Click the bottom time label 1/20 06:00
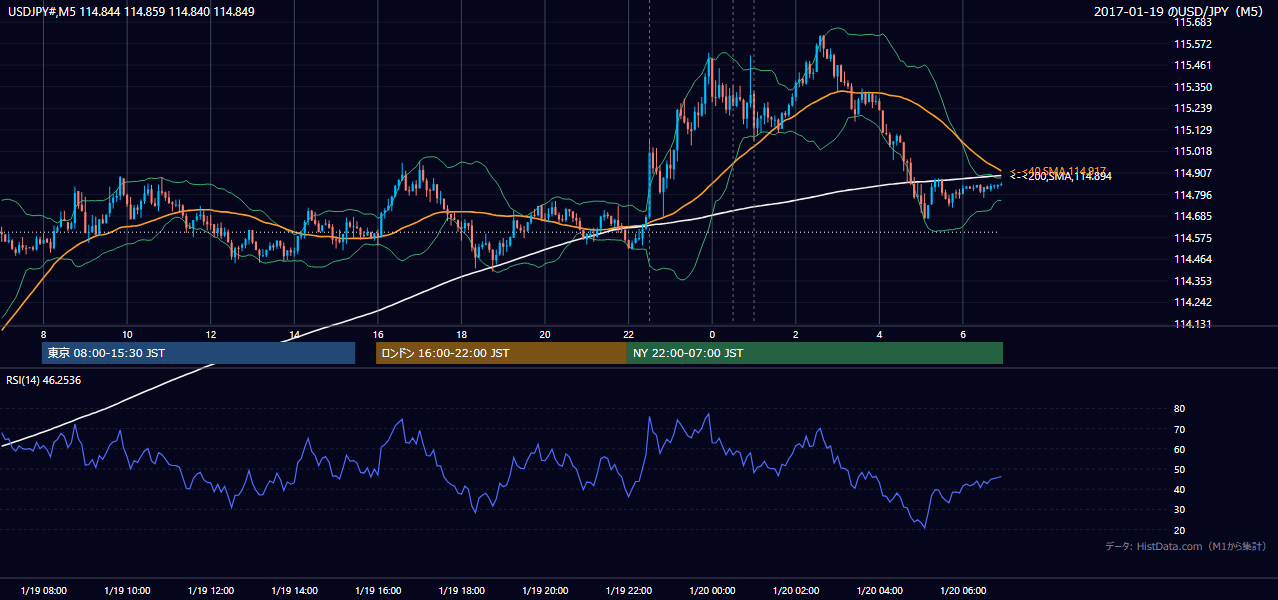This screenshot has height=600, width=1278. pyautogui.click(x=962, y=590)
